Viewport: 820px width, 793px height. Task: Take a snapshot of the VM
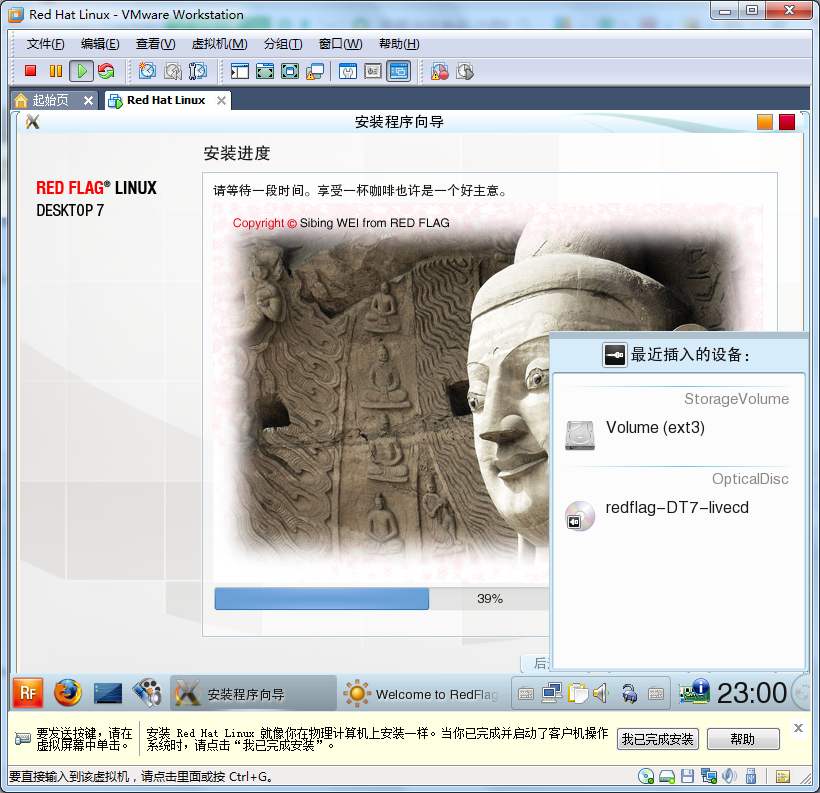pos(147,71)
